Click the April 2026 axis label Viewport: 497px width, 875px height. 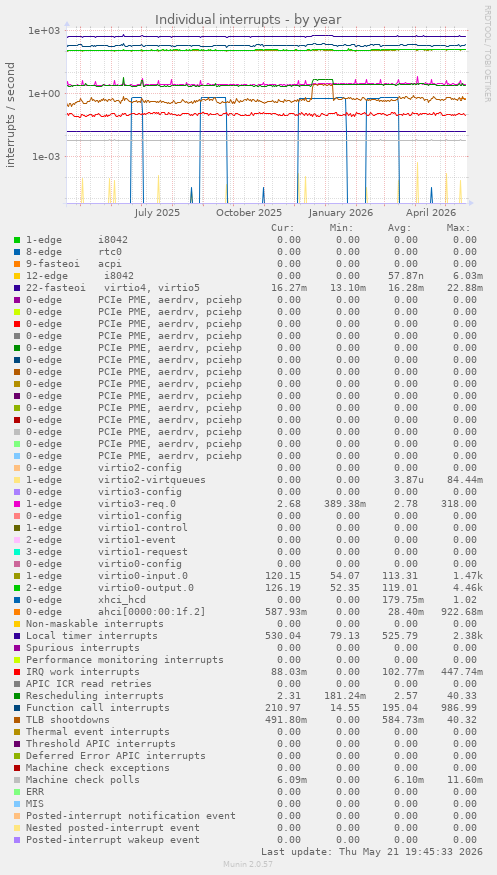coord(431,213)
